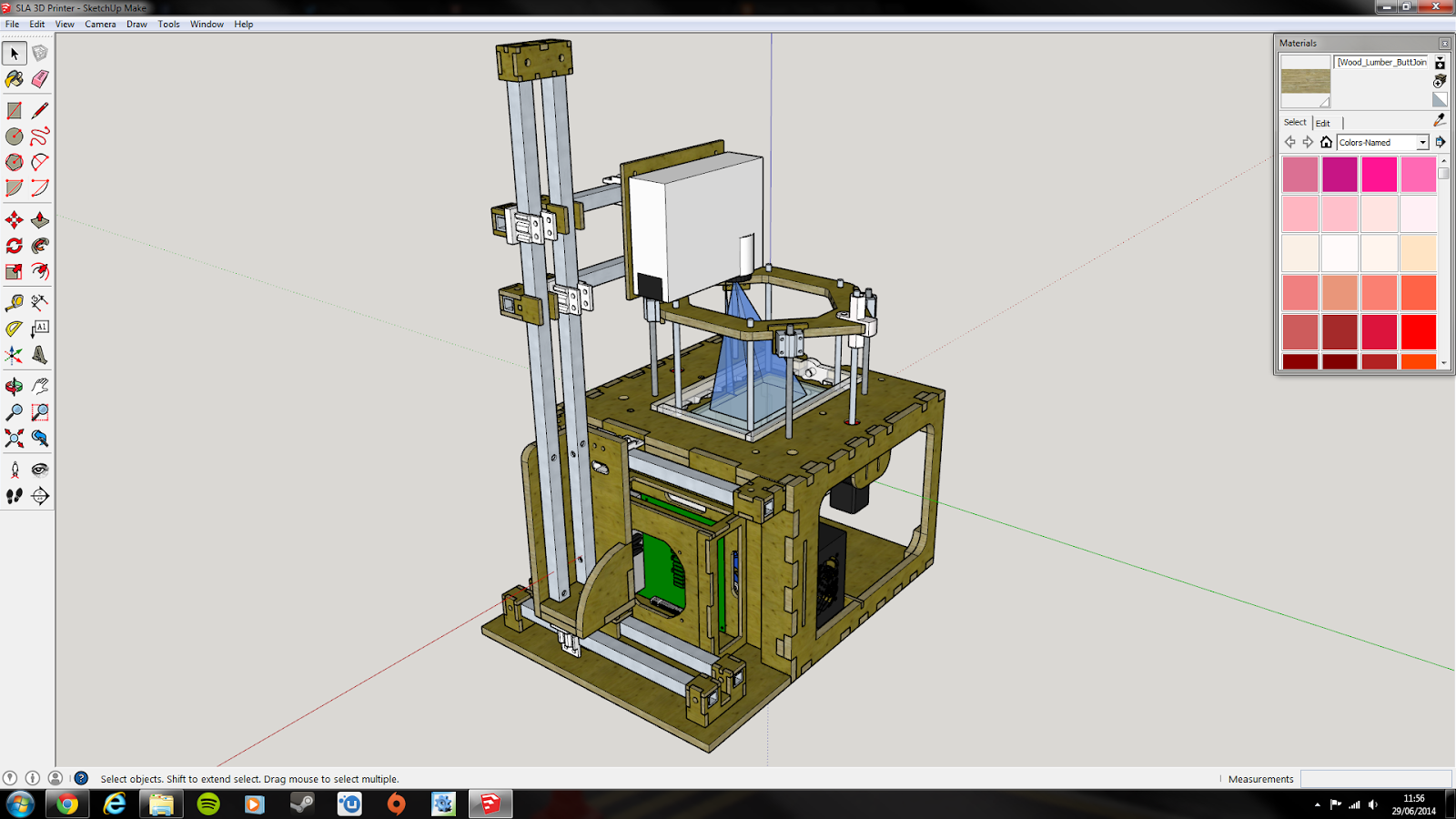Activate the Freehand squiggle tool

click(40, 136)
